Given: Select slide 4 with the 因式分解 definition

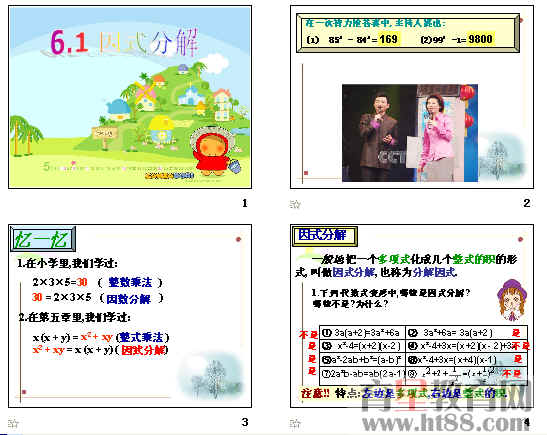Looking at the screenshot, I should pyautogui.click(x=412, y=316).
